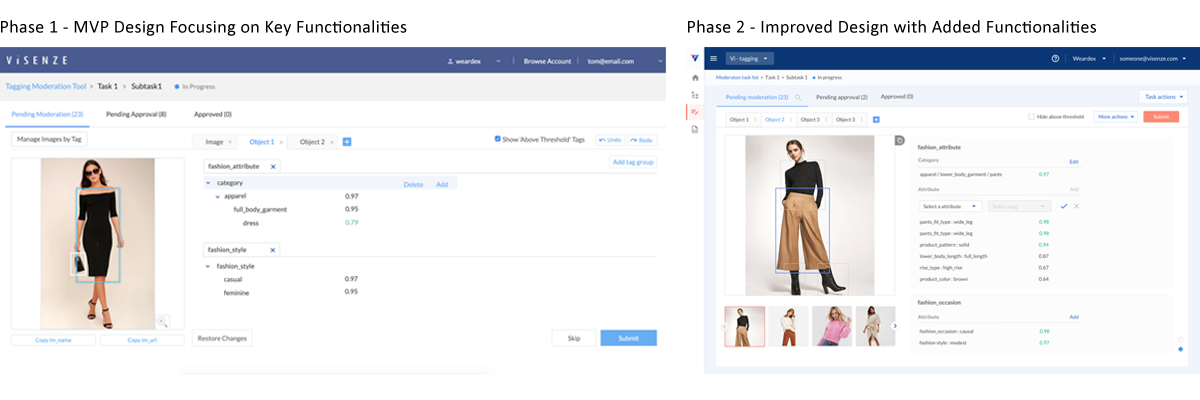Image resolution: width=1200 pixels, height=400 pixels.
Task: Select the pink sweater thumbnail
Action: pos(831,326)
